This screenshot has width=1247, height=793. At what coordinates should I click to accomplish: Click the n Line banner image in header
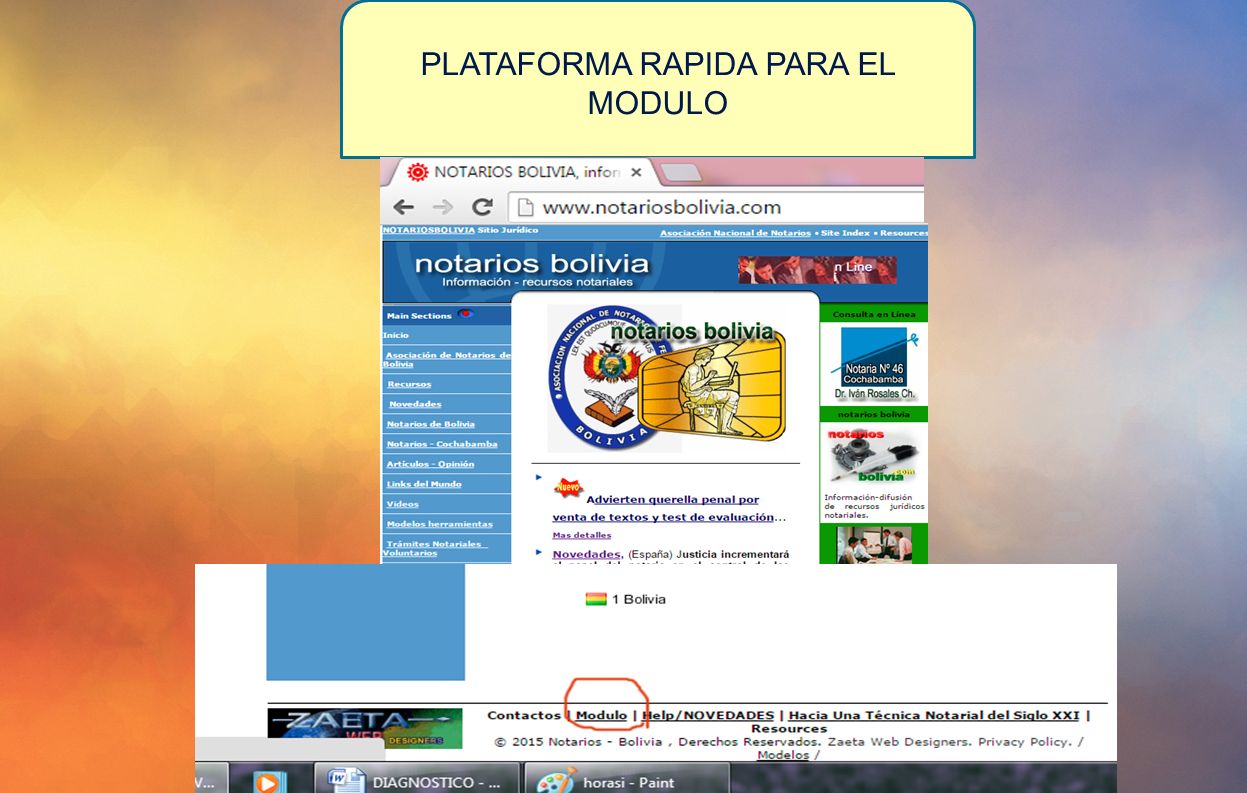[x=817, y=270]
